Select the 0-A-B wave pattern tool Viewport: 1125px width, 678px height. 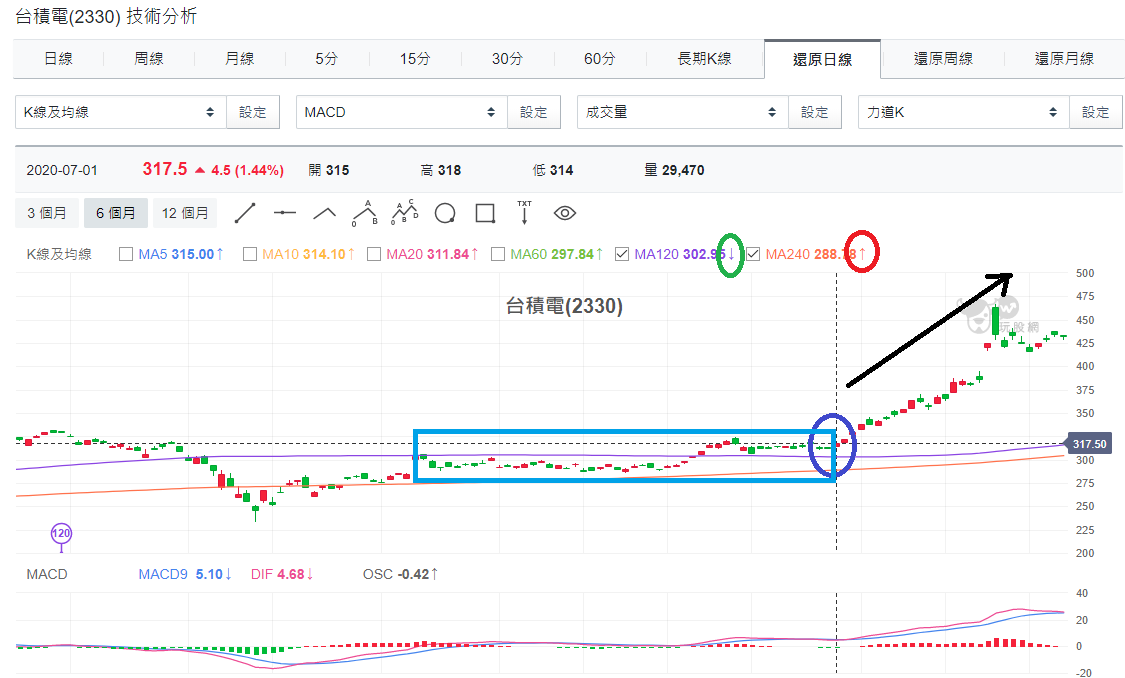pos(365,213)
